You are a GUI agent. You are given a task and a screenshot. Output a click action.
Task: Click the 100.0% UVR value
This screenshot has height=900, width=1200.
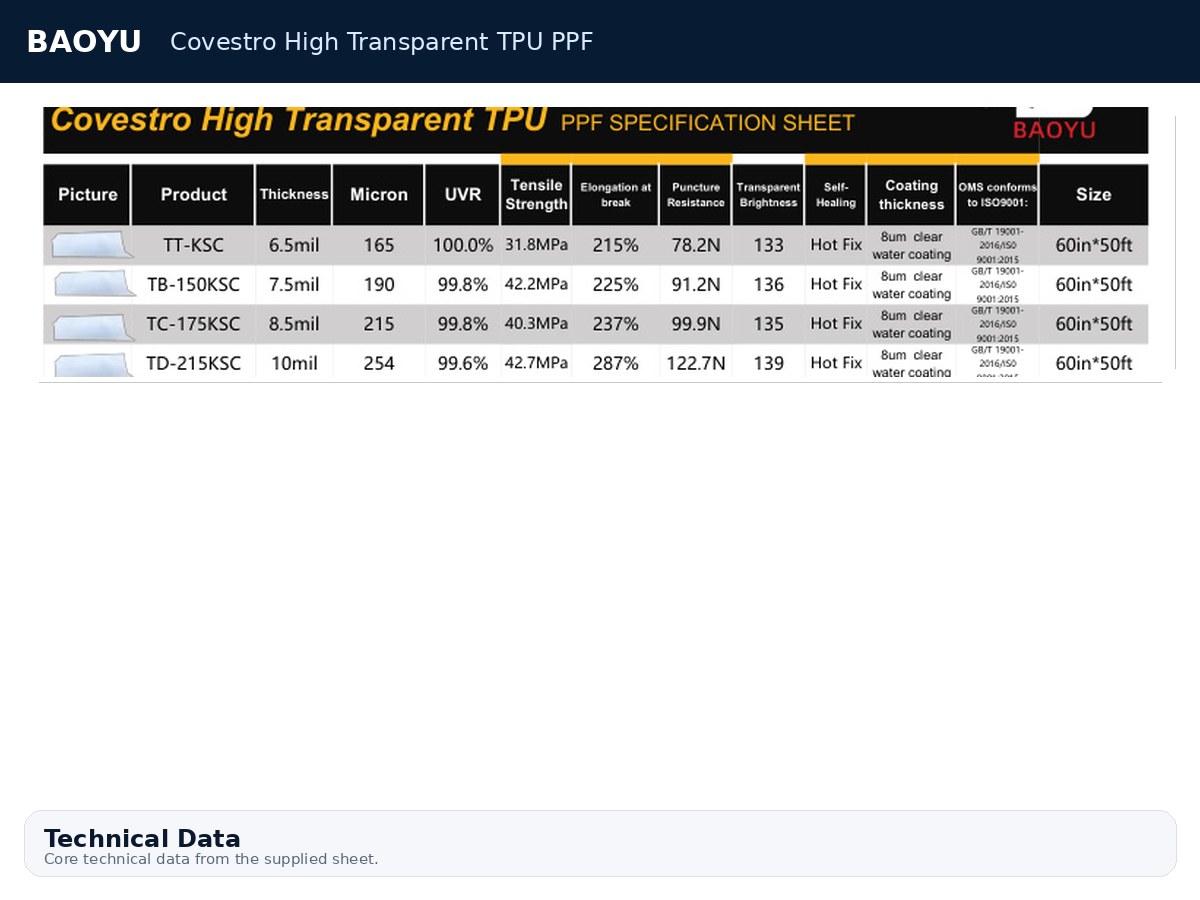point(463,245)
